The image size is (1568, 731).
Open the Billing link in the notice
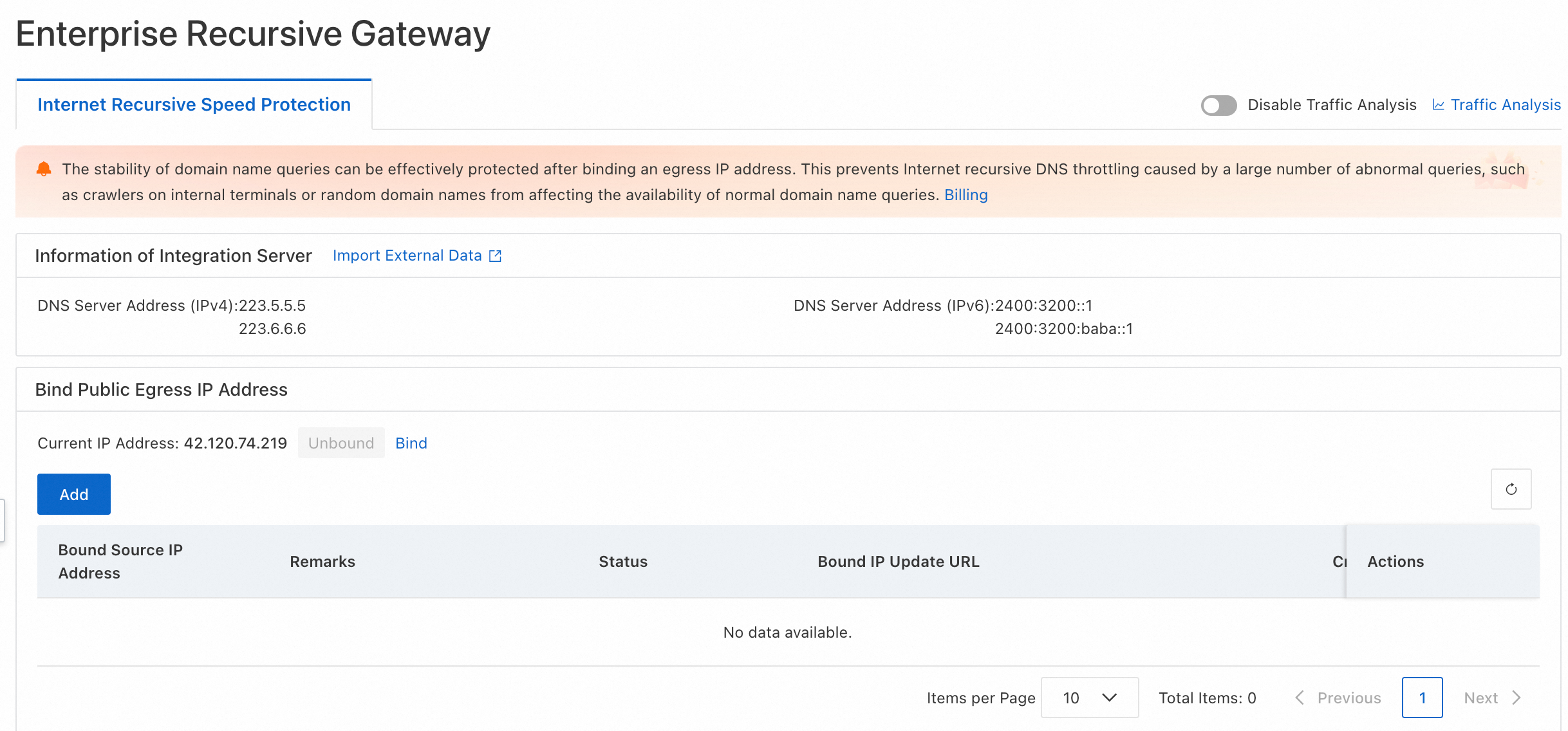click(966, 195)
